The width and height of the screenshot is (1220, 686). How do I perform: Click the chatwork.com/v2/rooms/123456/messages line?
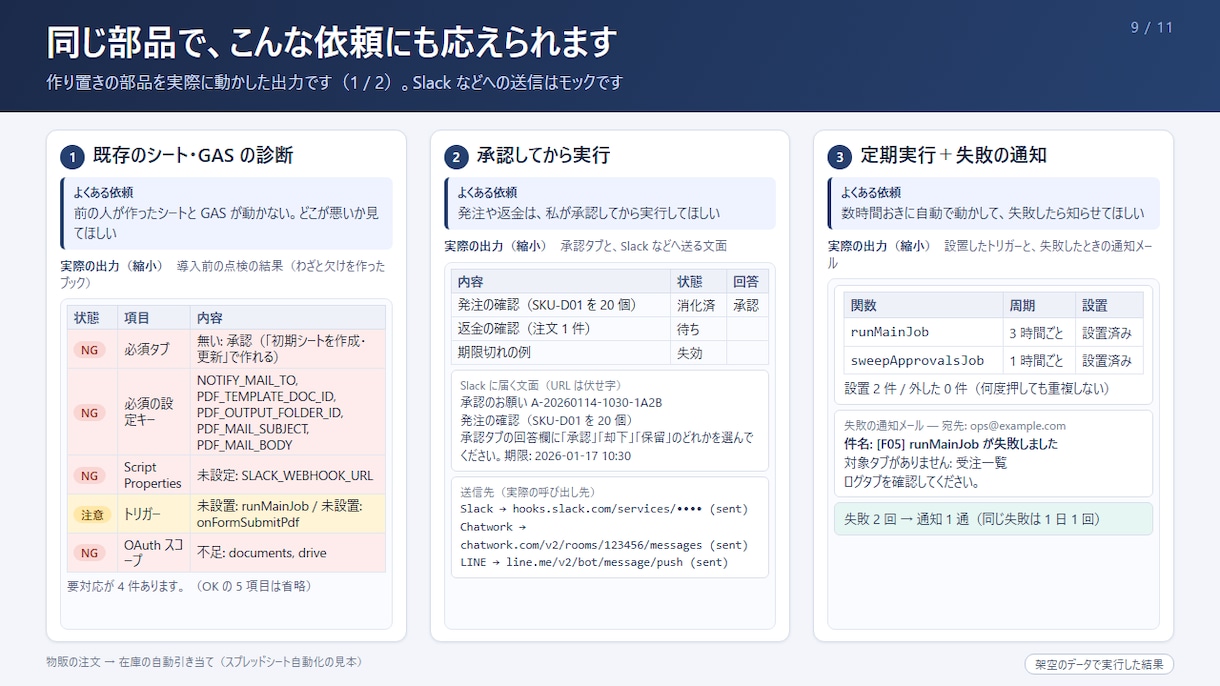(603, 545)
